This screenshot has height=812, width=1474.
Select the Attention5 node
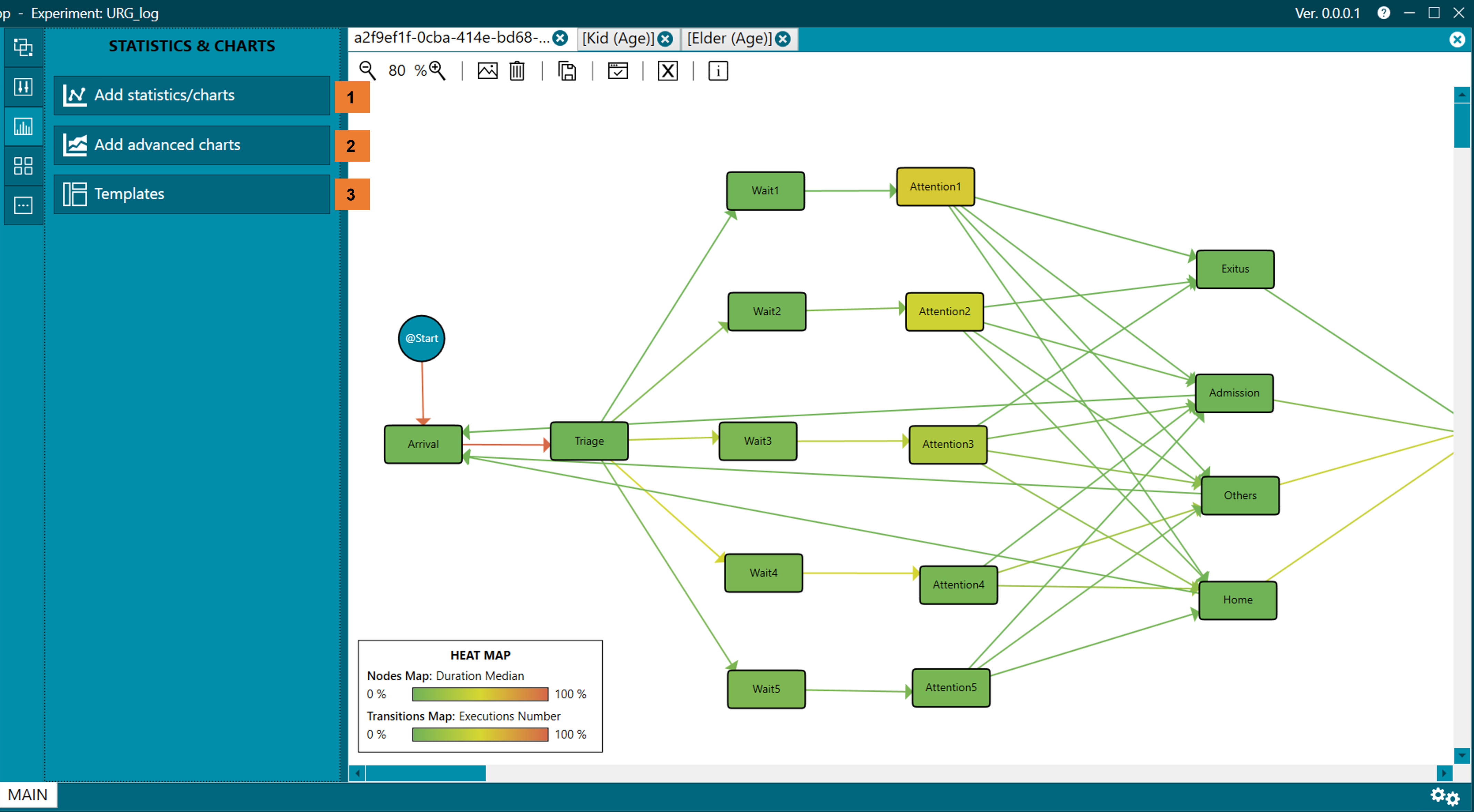point(951,688)
